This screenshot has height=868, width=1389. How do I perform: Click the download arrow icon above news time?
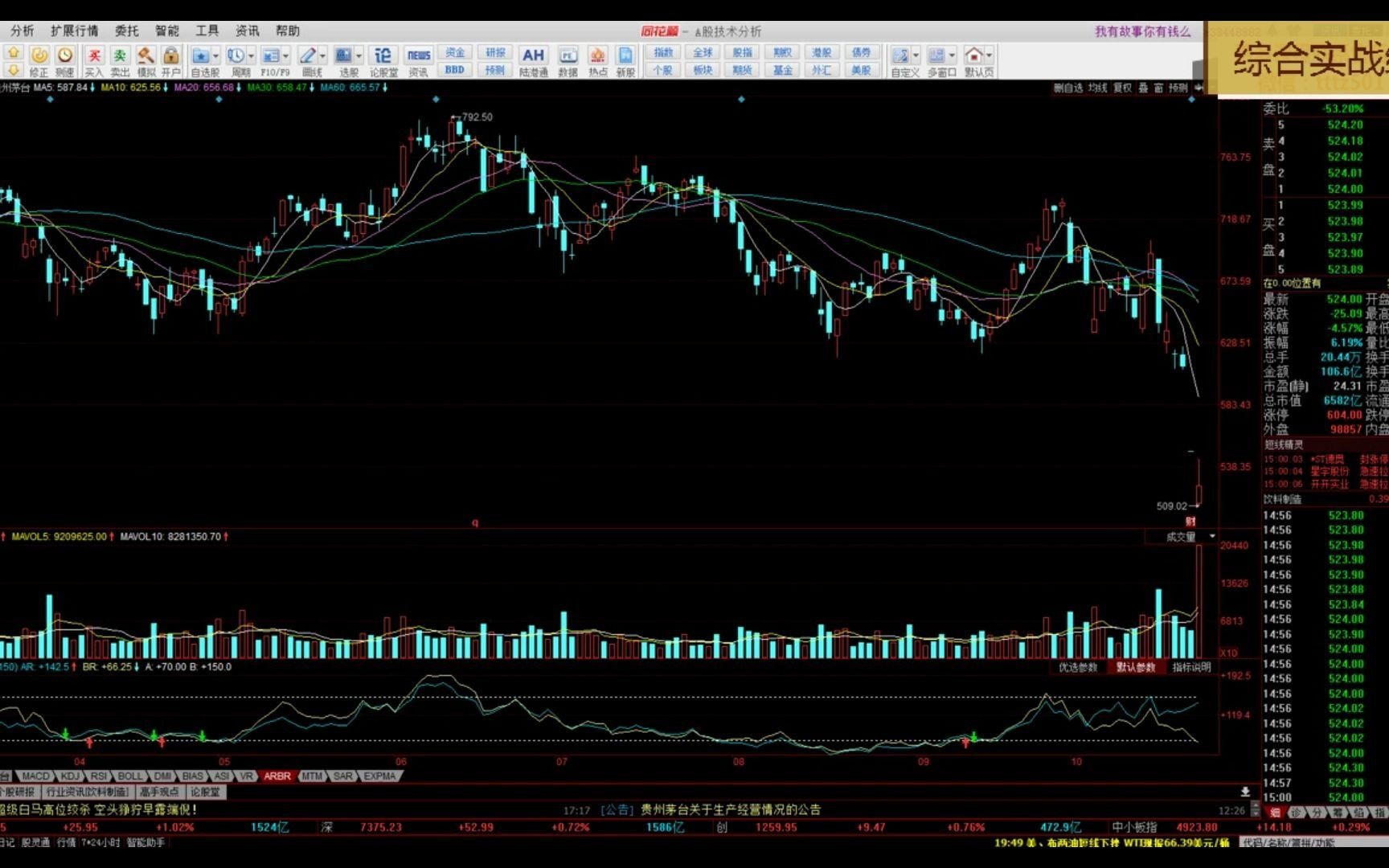(x=1245, y=792)
